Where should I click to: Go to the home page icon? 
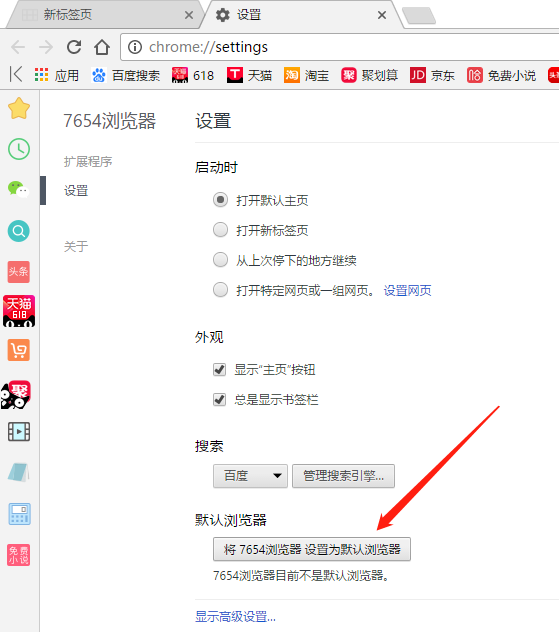(102, 47)
